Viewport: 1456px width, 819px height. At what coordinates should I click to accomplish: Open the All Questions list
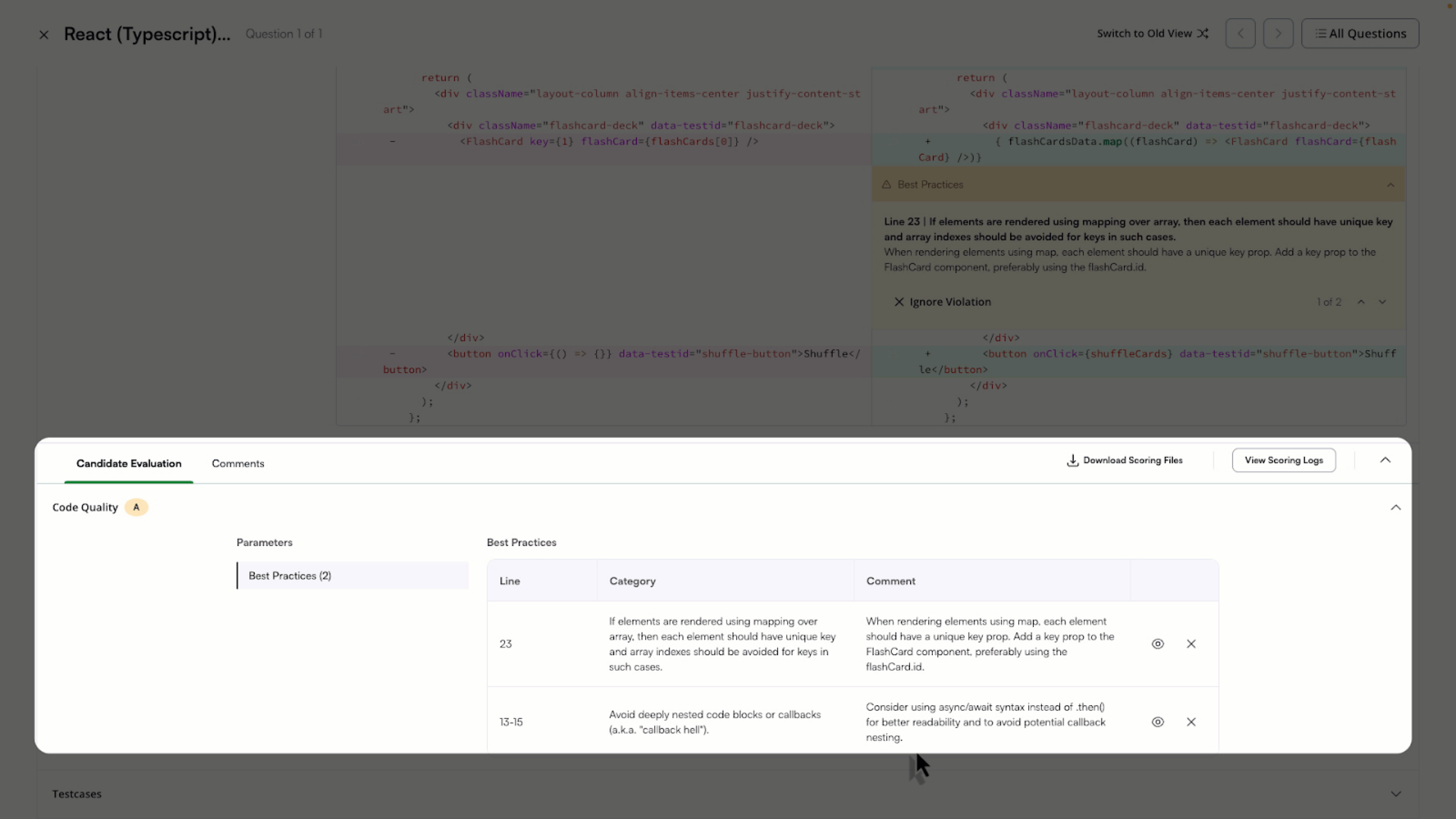pos(1360,33)
